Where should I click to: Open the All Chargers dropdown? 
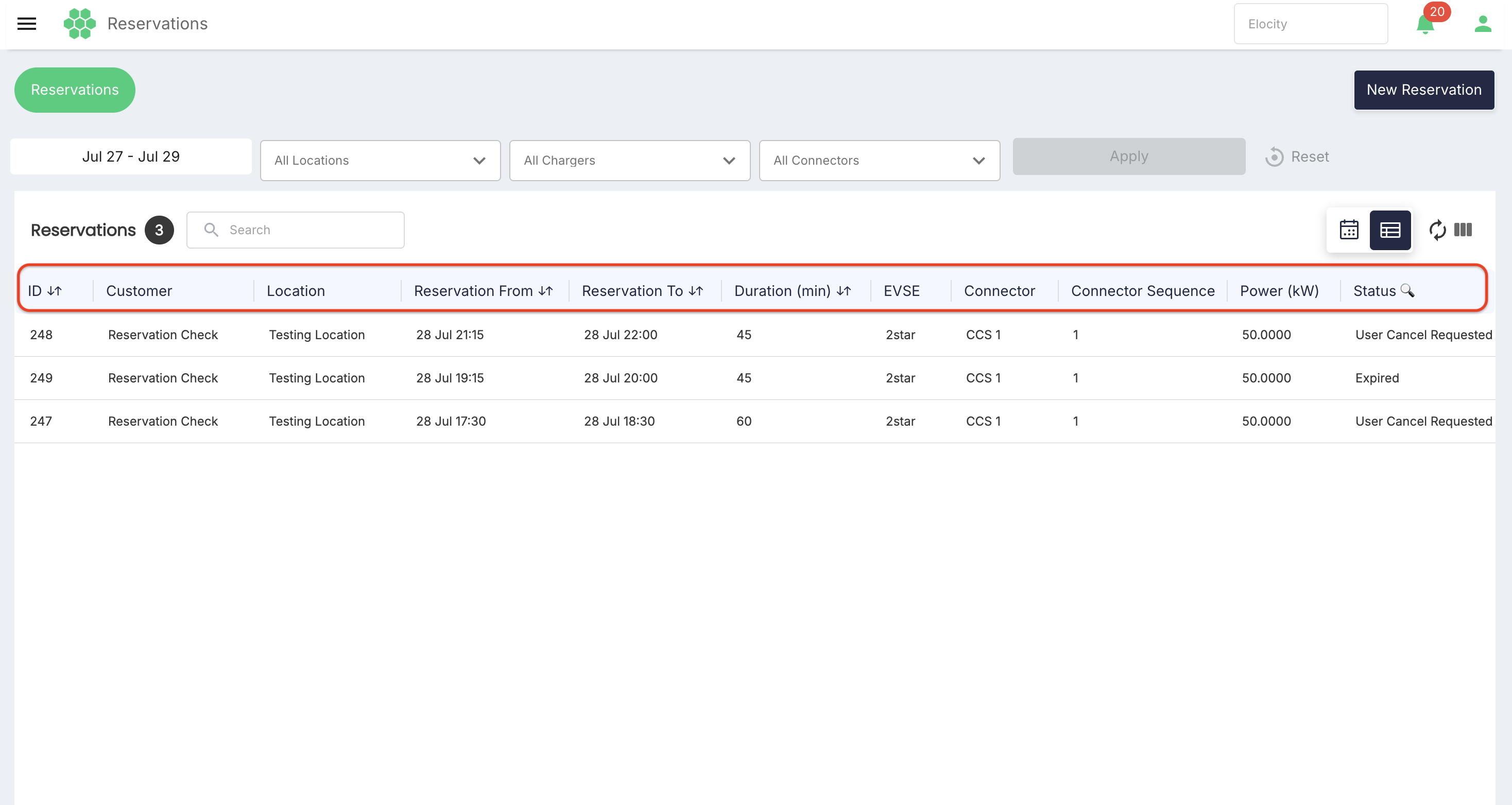click(630, 160)
